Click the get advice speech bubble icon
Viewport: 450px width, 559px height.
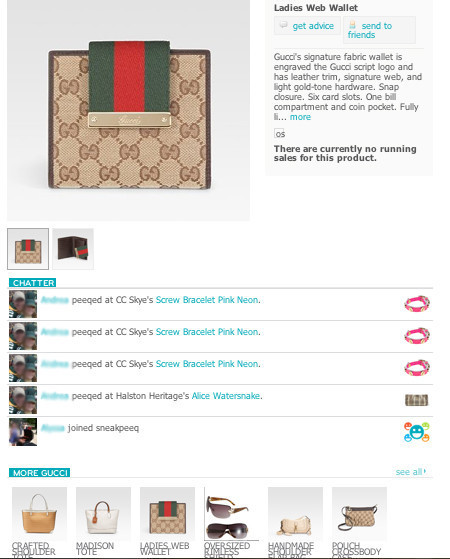coord(283,25)
